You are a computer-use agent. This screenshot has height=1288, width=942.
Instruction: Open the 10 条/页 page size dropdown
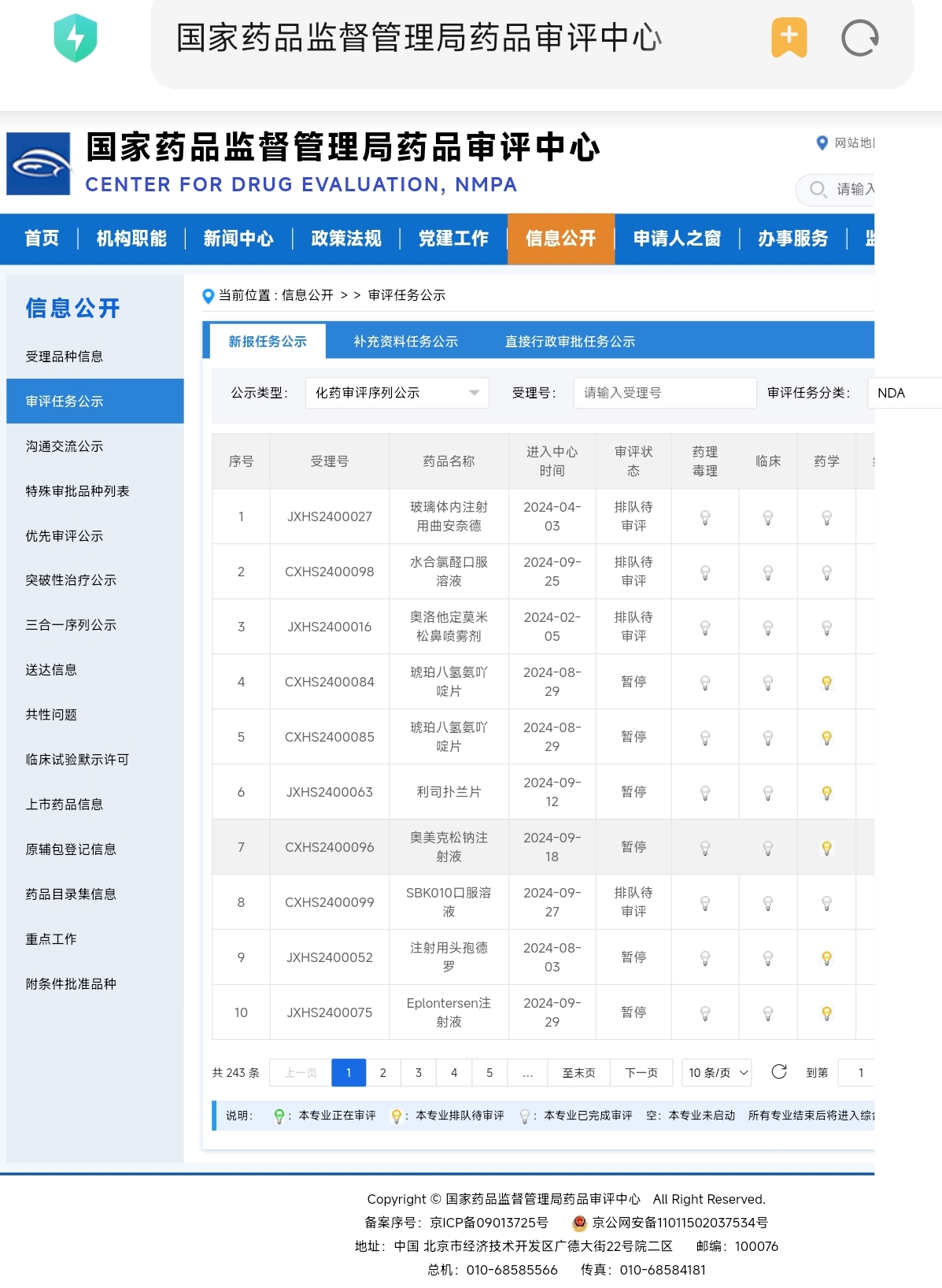point(717,1072)
